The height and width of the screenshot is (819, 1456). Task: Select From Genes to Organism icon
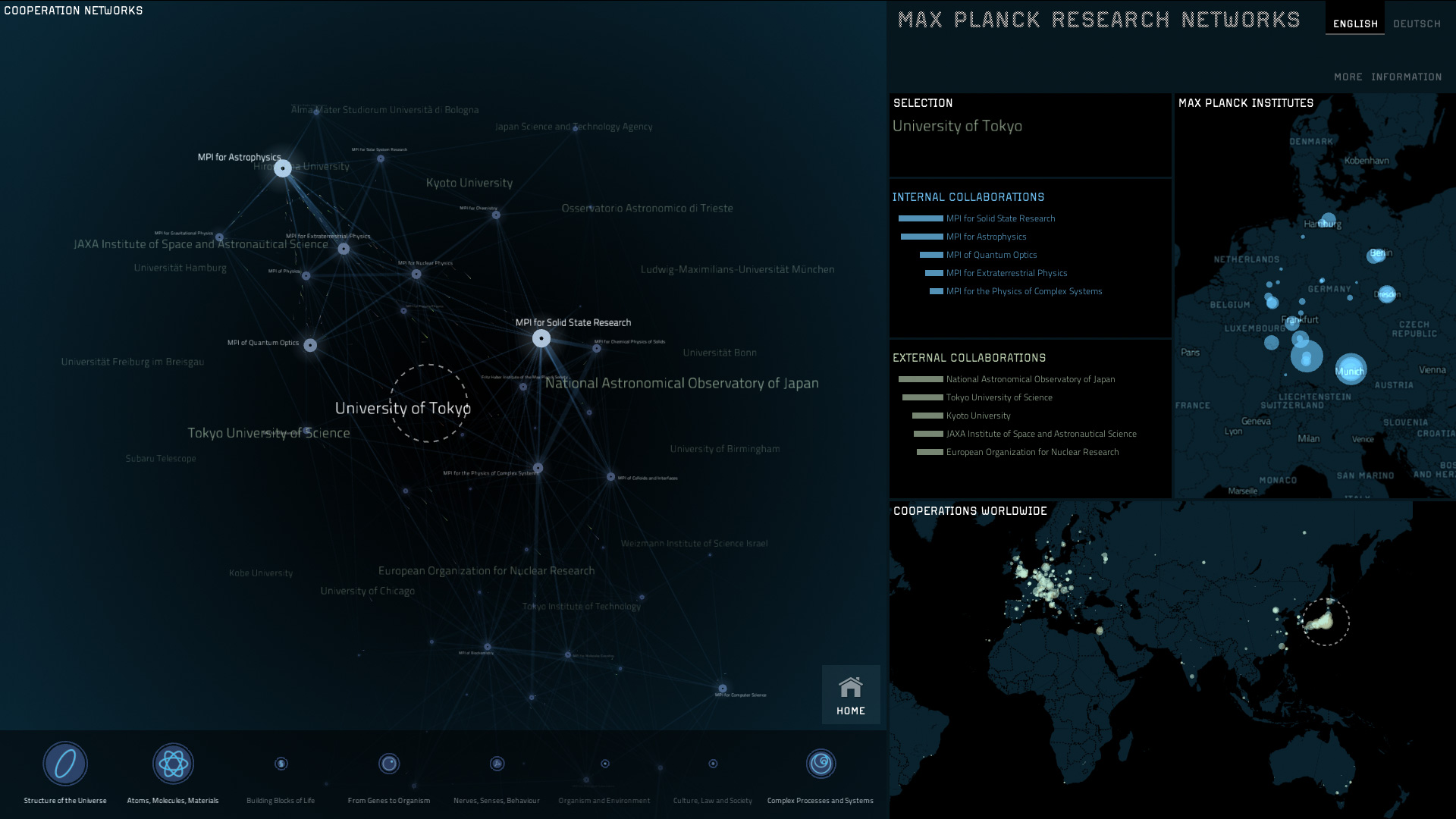pyautogui.click(x=389, y=764)
